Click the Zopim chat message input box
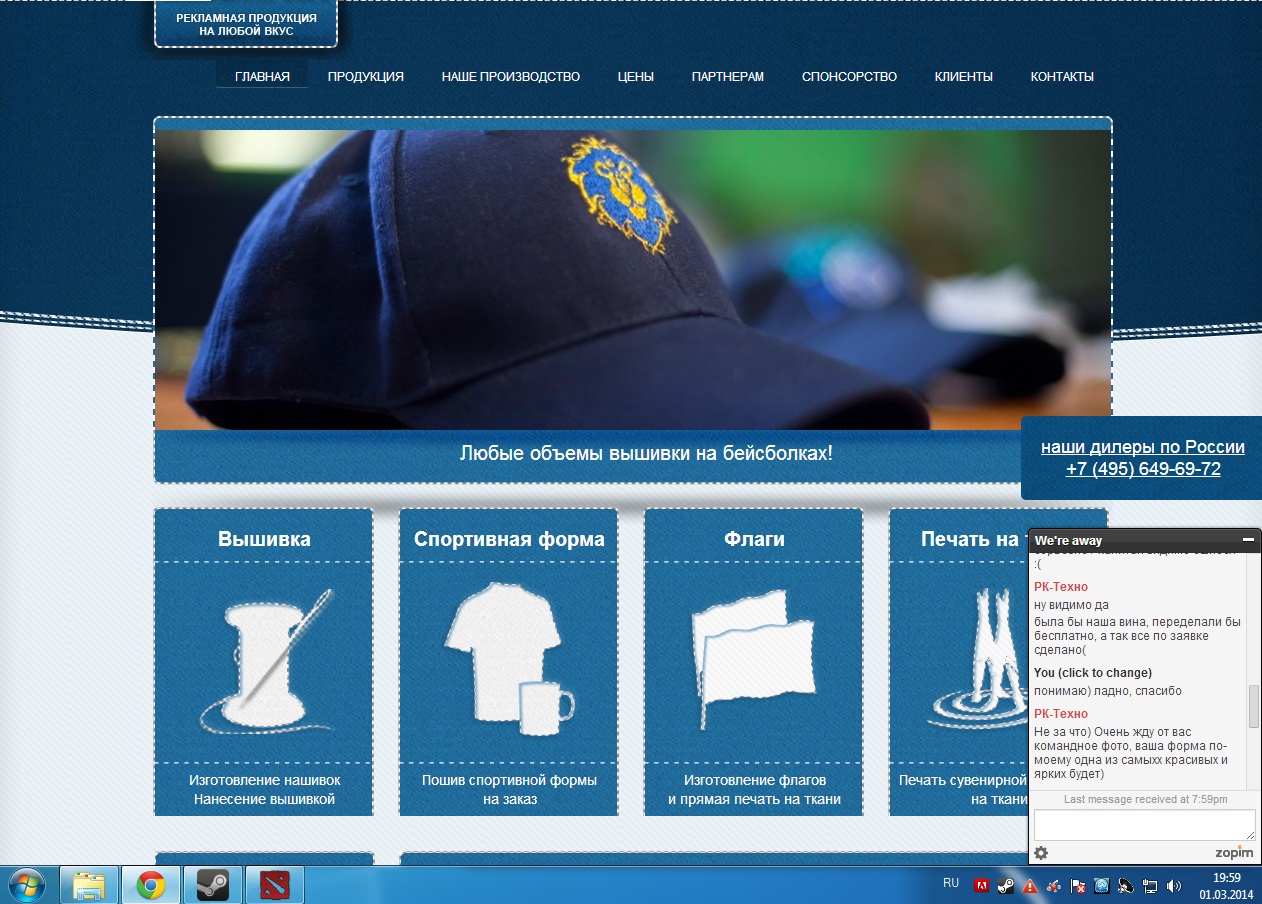This screenshot has width=1262, height=904. pos(1144,825)
